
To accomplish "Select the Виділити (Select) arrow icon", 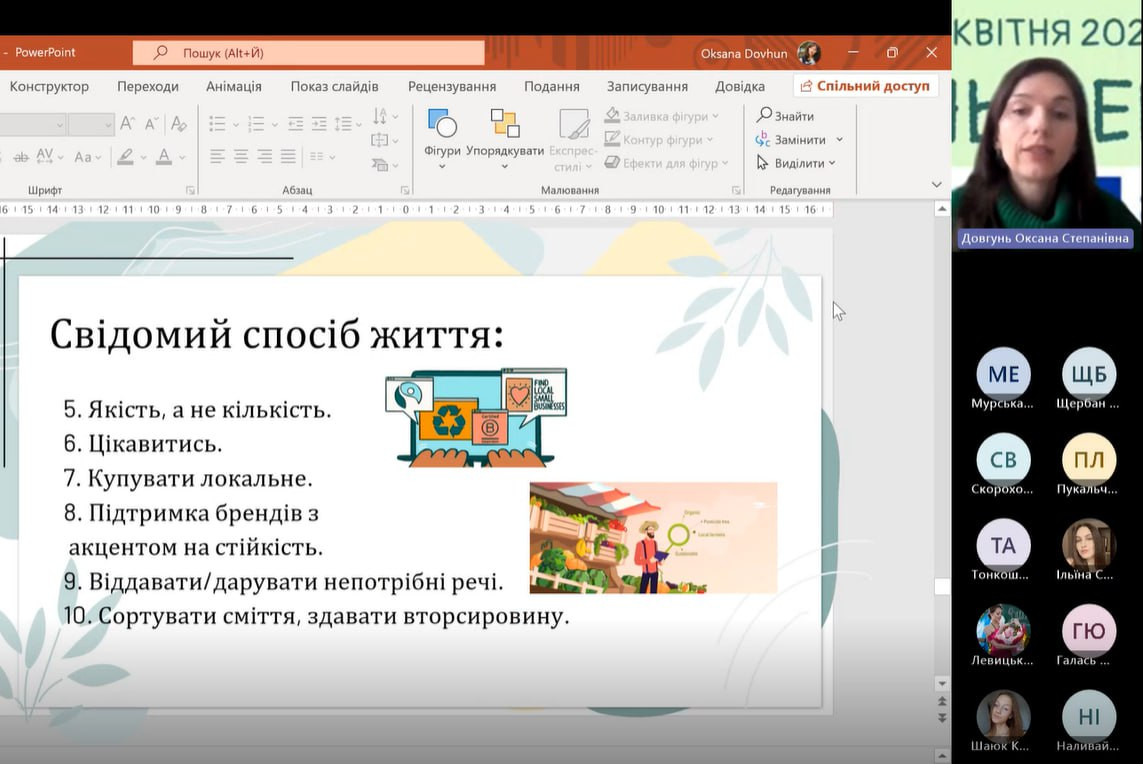I will pos(761,162).
